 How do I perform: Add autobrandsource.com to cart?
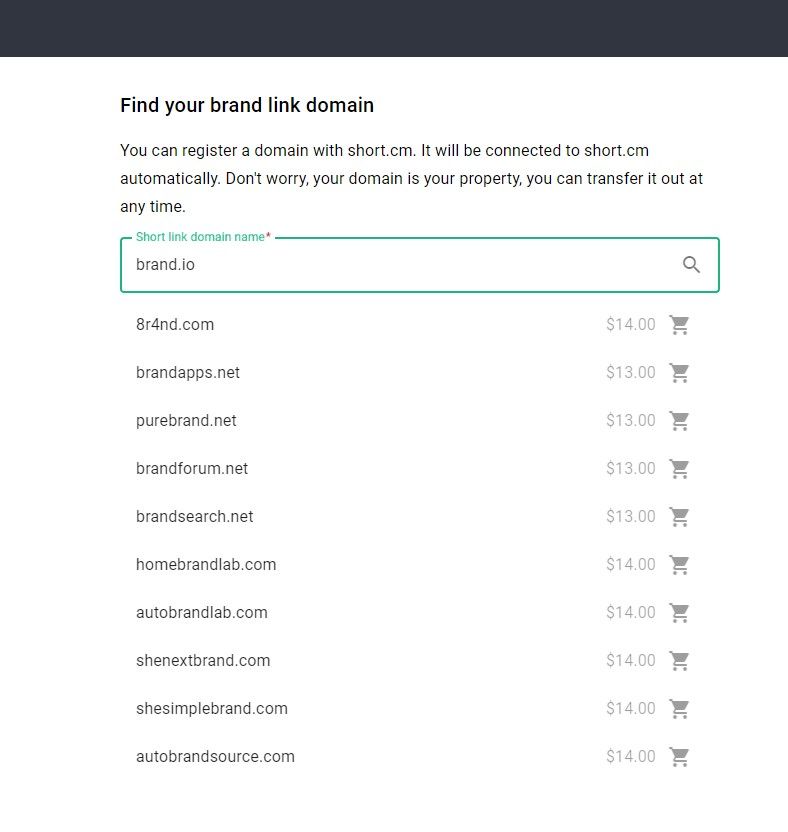tap(680, 756)
